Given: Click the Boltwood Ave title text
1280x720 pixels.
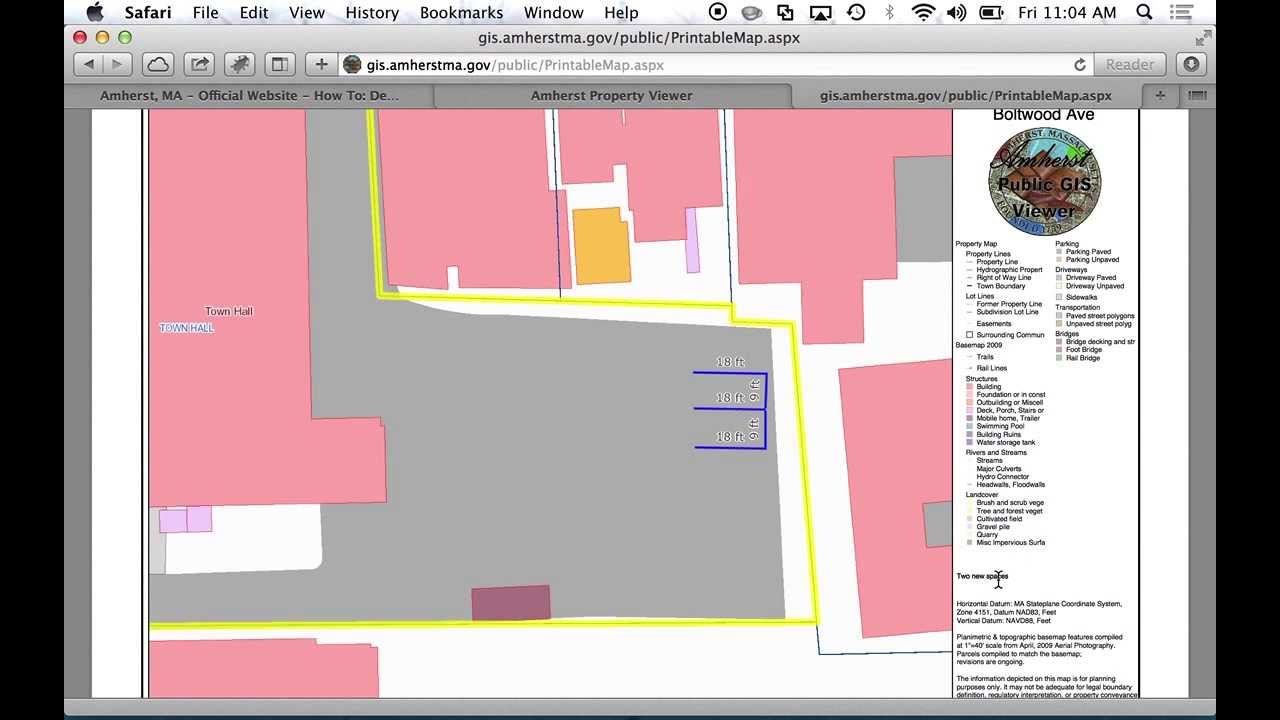Looking at the screenshot, I should pos(1043,114).
